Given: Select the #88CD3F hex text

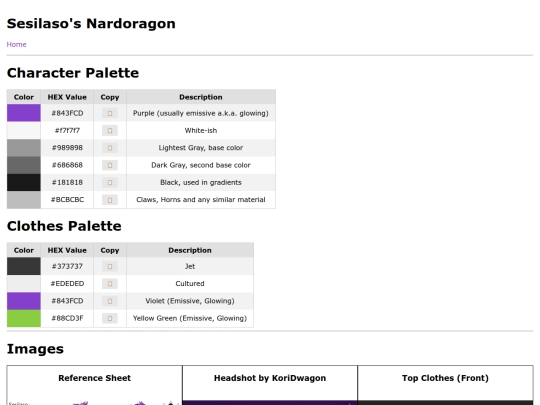Looking at the screenshot, I should pos(67,318).
